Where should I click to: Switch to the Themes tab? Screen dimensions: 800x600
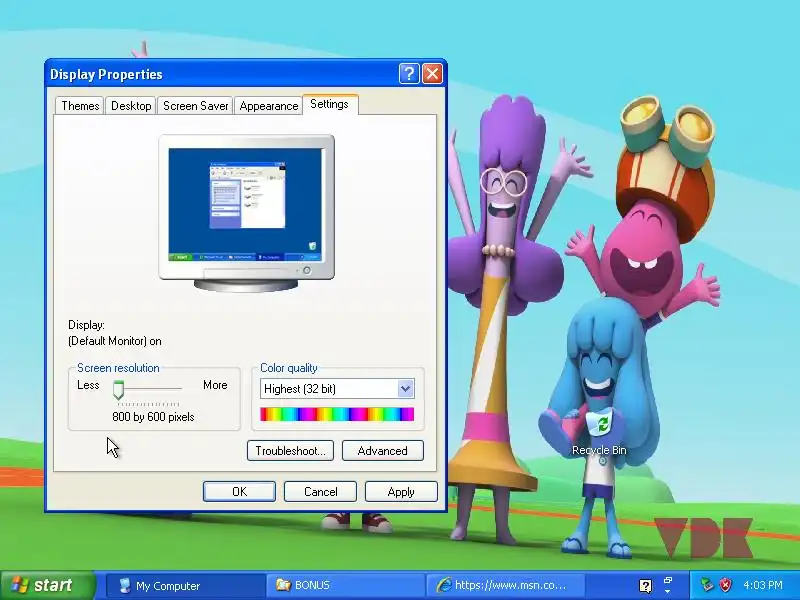tap(80, 106)
